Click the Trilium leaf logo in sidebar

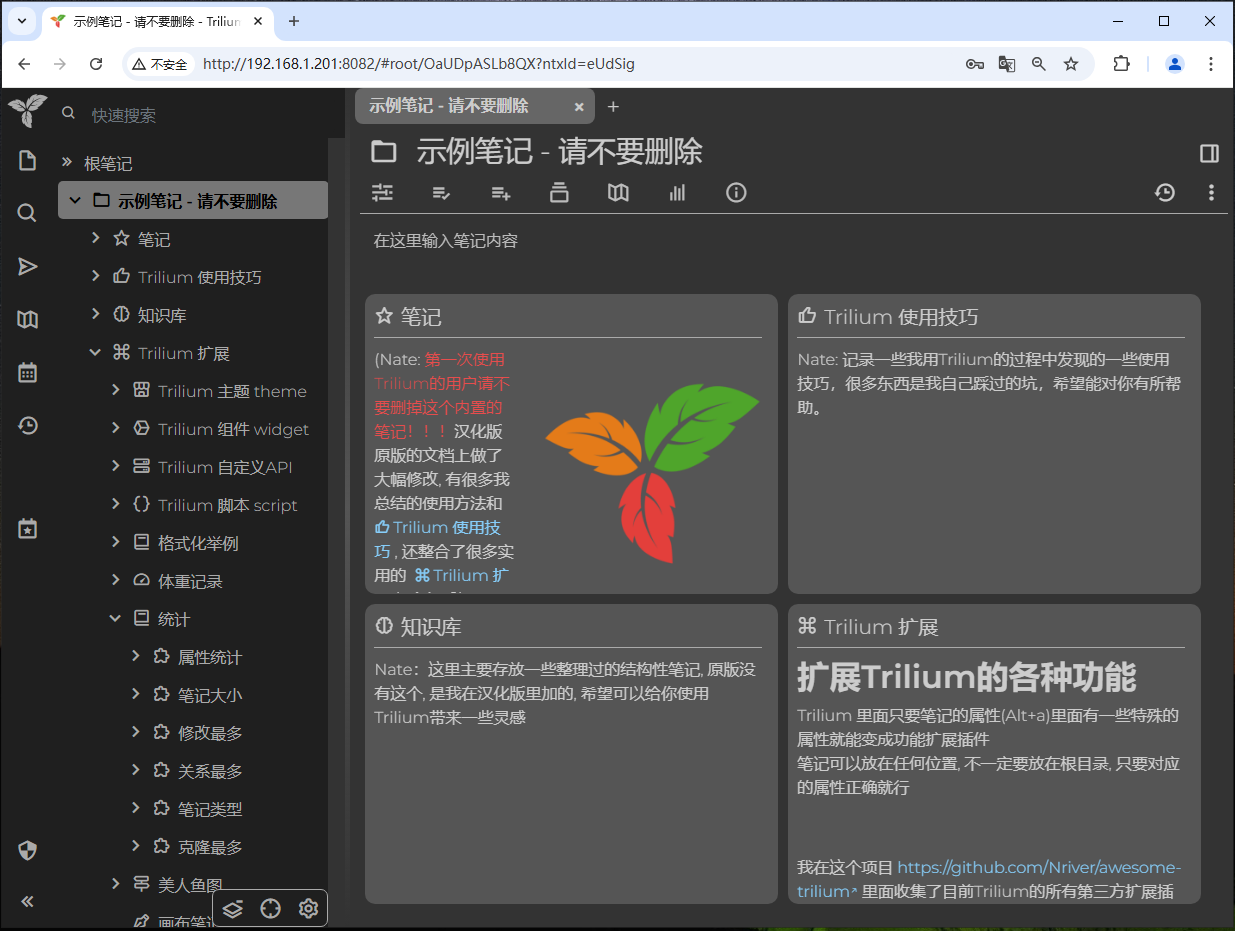click(x=27, y=109)
